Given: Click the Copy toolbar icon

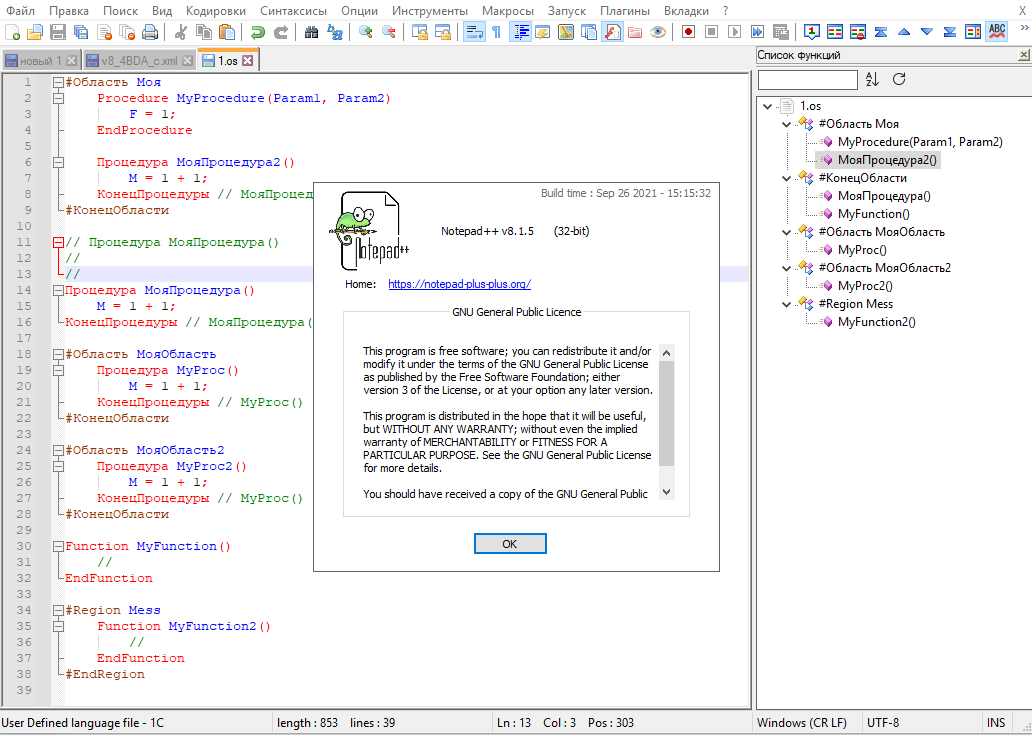Looking at the screenshot, I should tap(204, 32).
